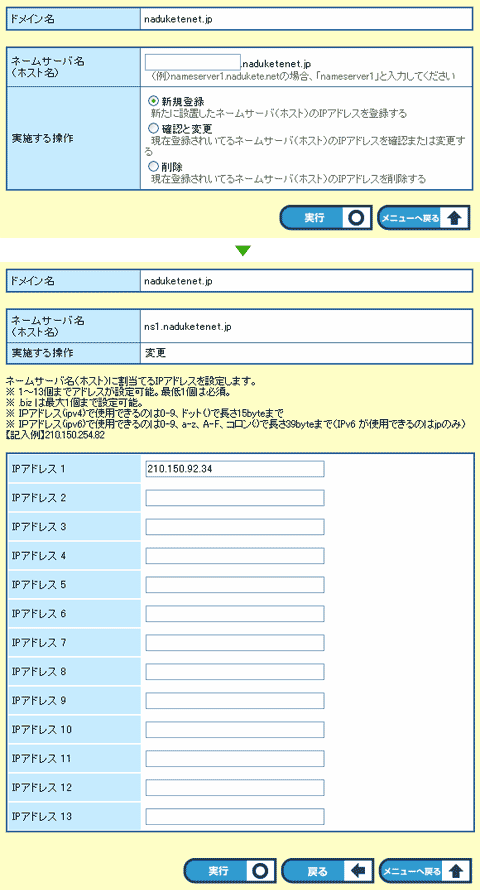Image resolution: width=480 pixels, height=890 pixels.
Task: Click the 戻る button with left arrow
Action: (x=327, y=871)
